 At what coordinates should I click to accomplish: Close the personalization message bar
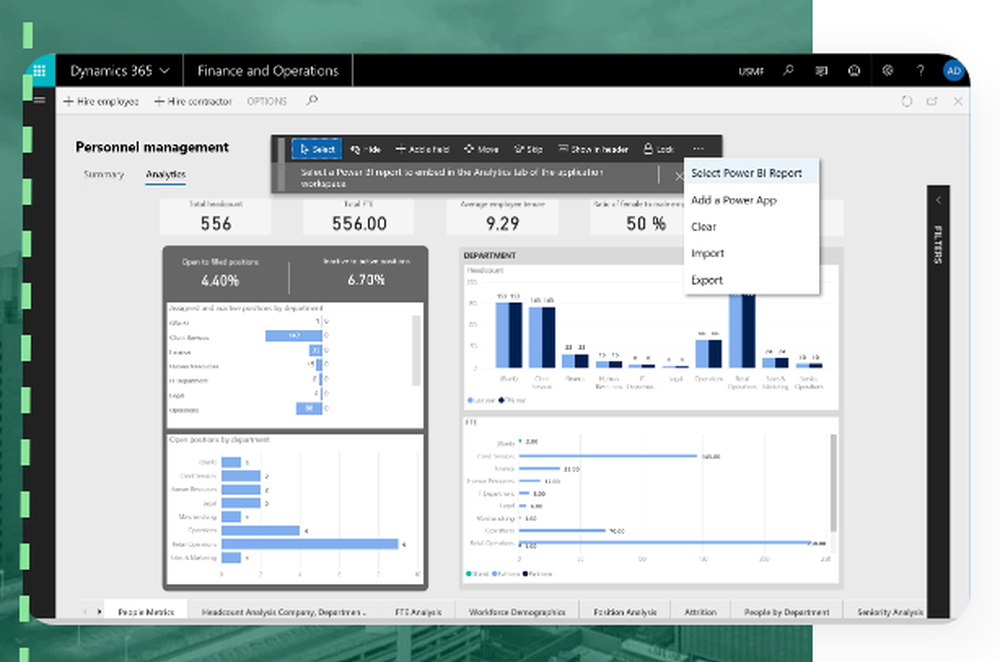pos(679,177)
